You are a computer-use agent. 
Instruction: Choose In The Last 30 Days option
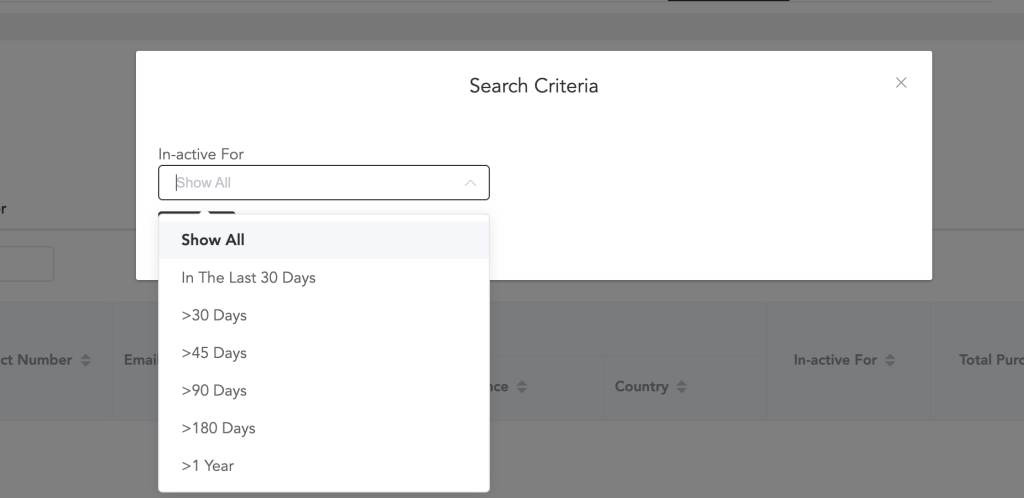coord(324,278)
